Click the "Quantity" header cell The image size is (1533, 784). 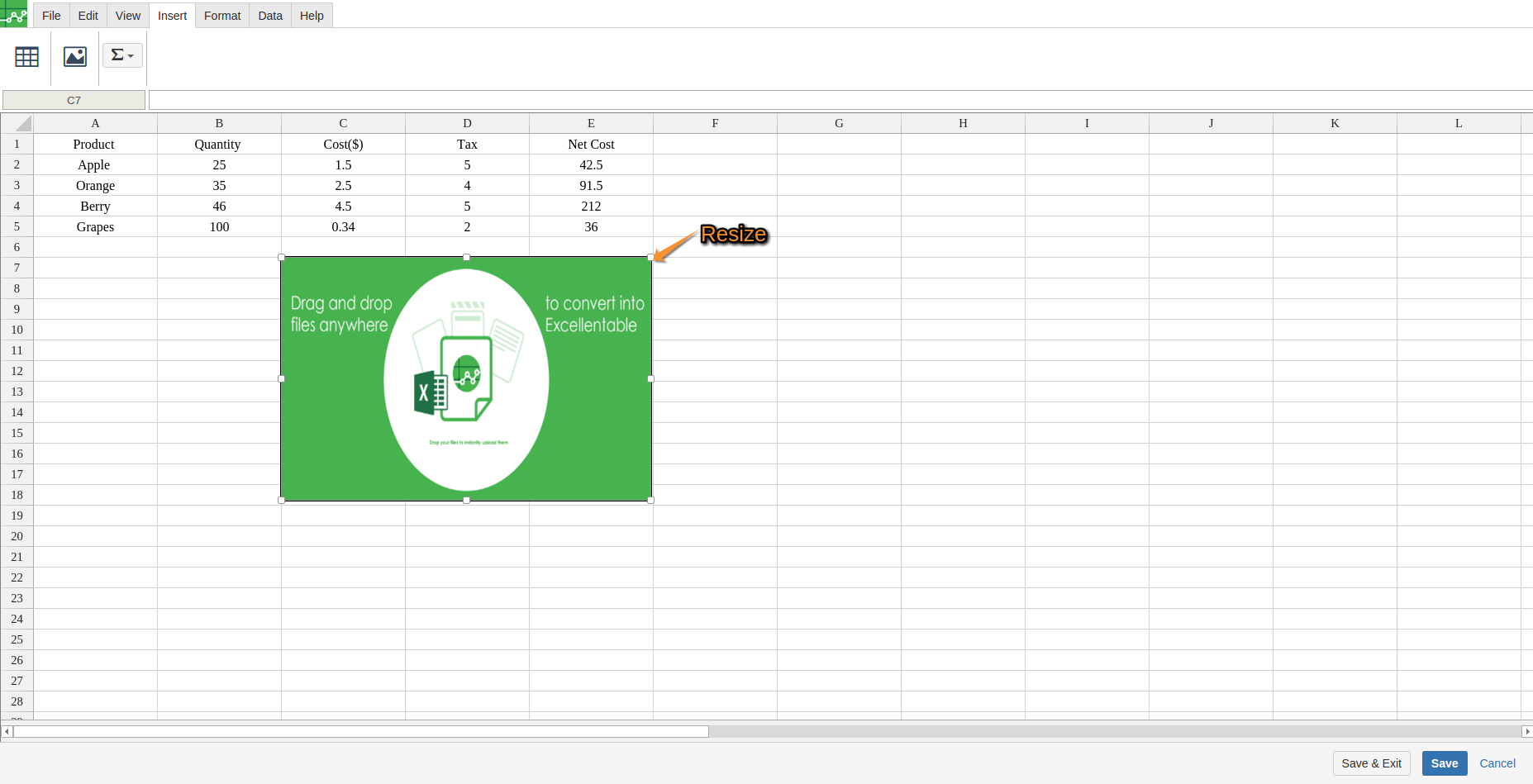(219, 144)
